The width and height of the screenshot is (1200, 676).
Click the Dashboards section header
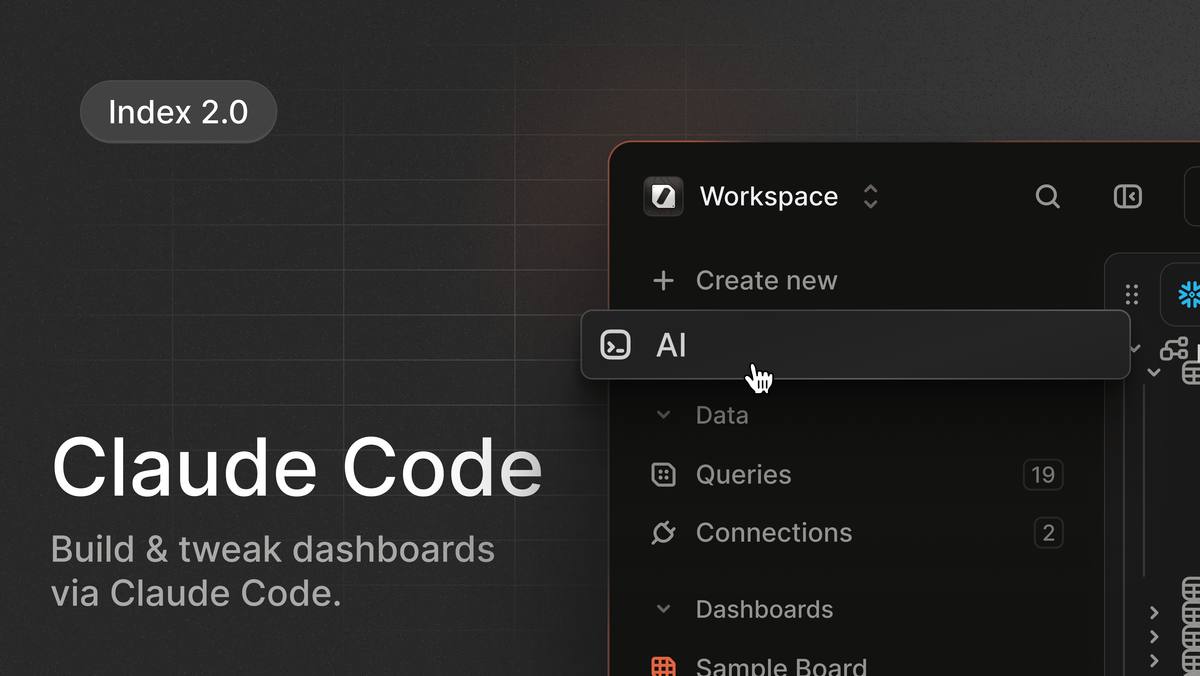tap(764, 609)
